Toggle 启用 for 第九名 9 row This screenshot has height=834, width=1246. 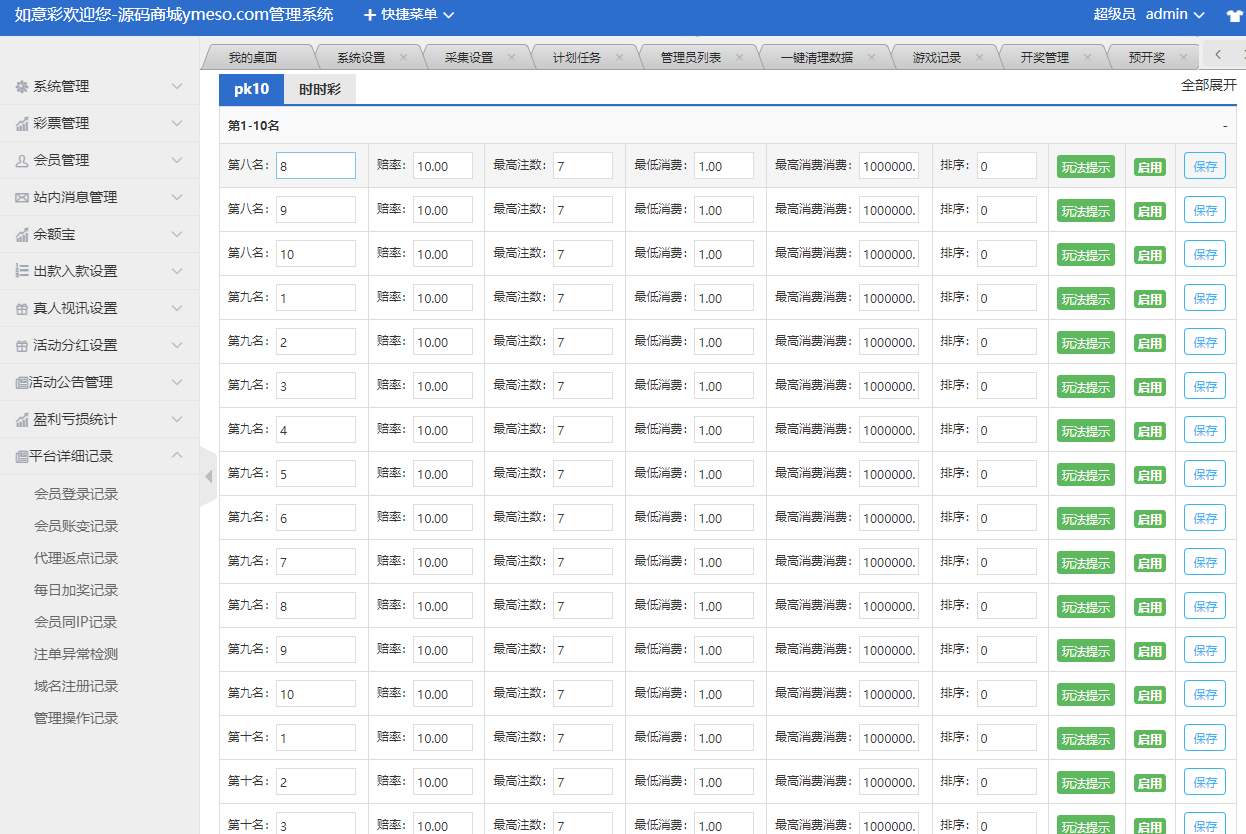pyautogui.click(x=1150, y=651)
